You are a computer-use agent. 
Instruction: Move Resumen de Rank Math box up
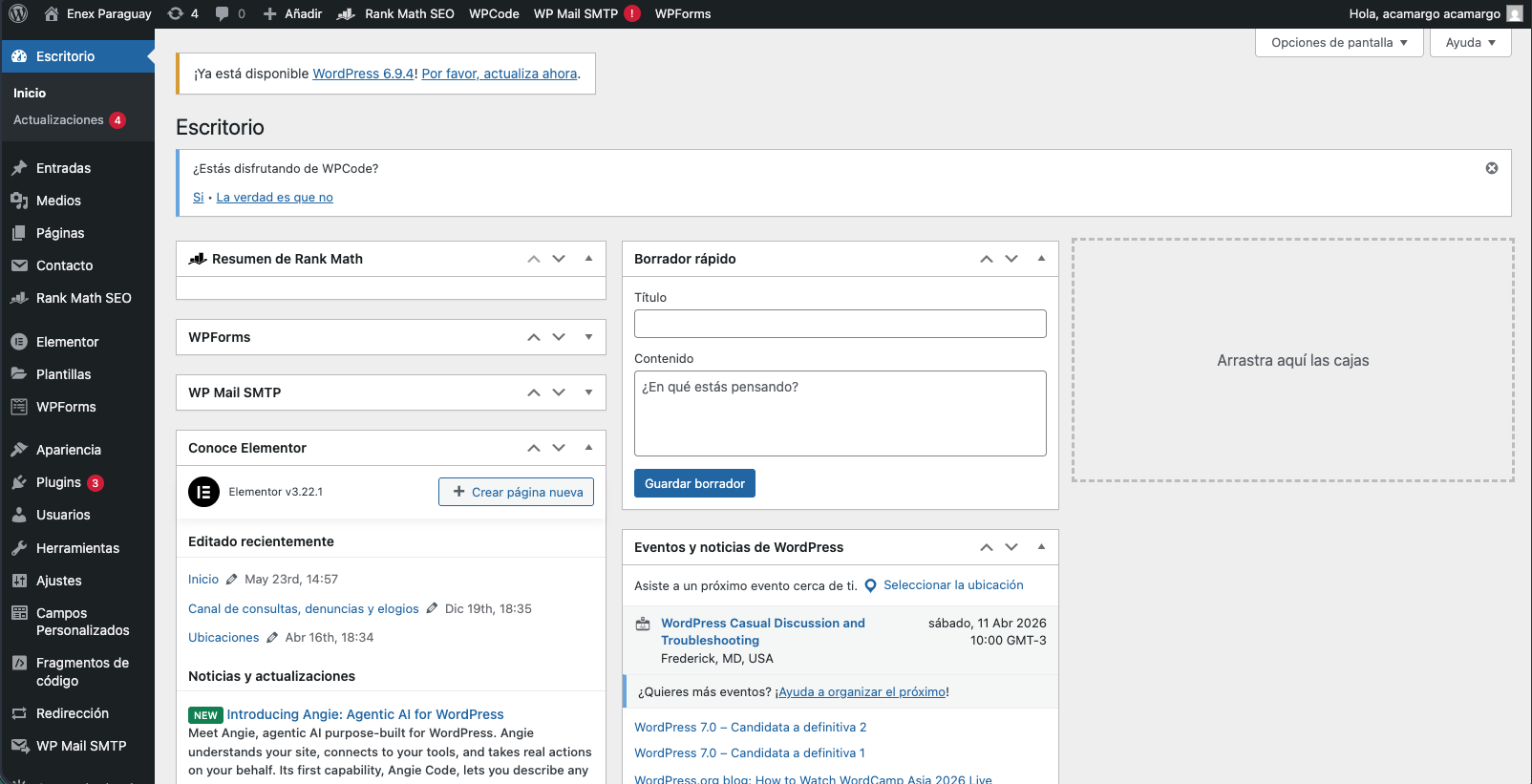[534, 259]
